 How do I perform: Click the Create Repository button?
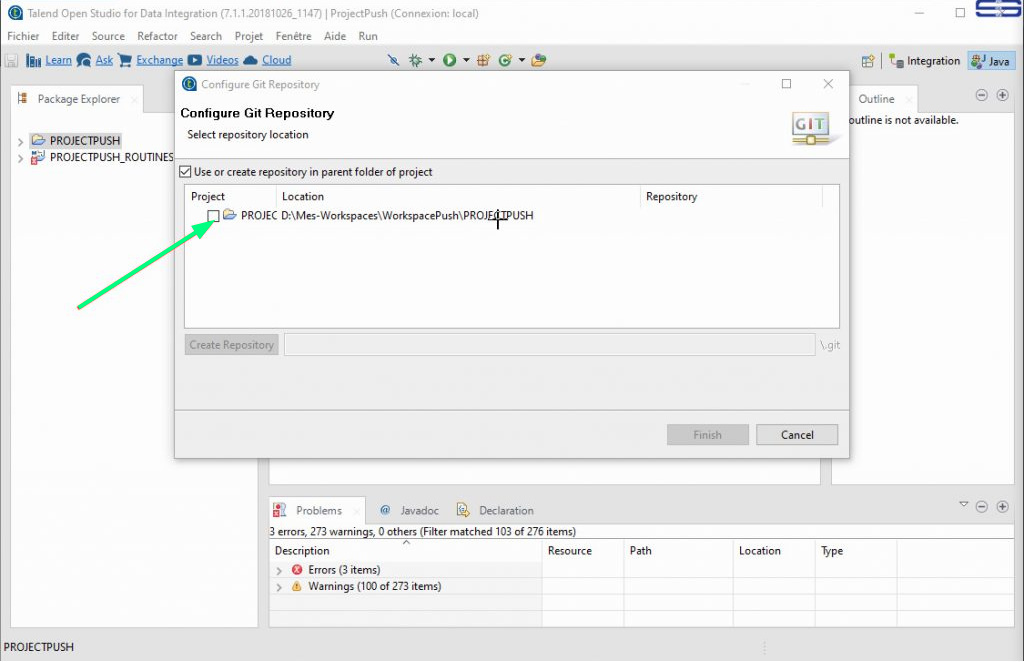[231, 345]
